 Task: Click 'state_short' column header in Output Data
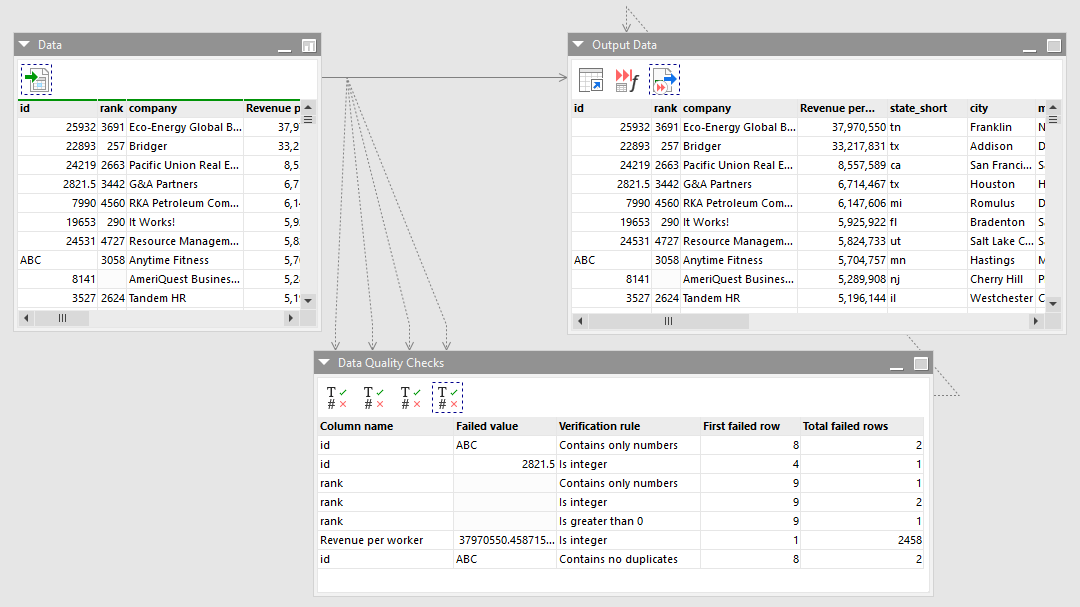(x=927, y=108)
